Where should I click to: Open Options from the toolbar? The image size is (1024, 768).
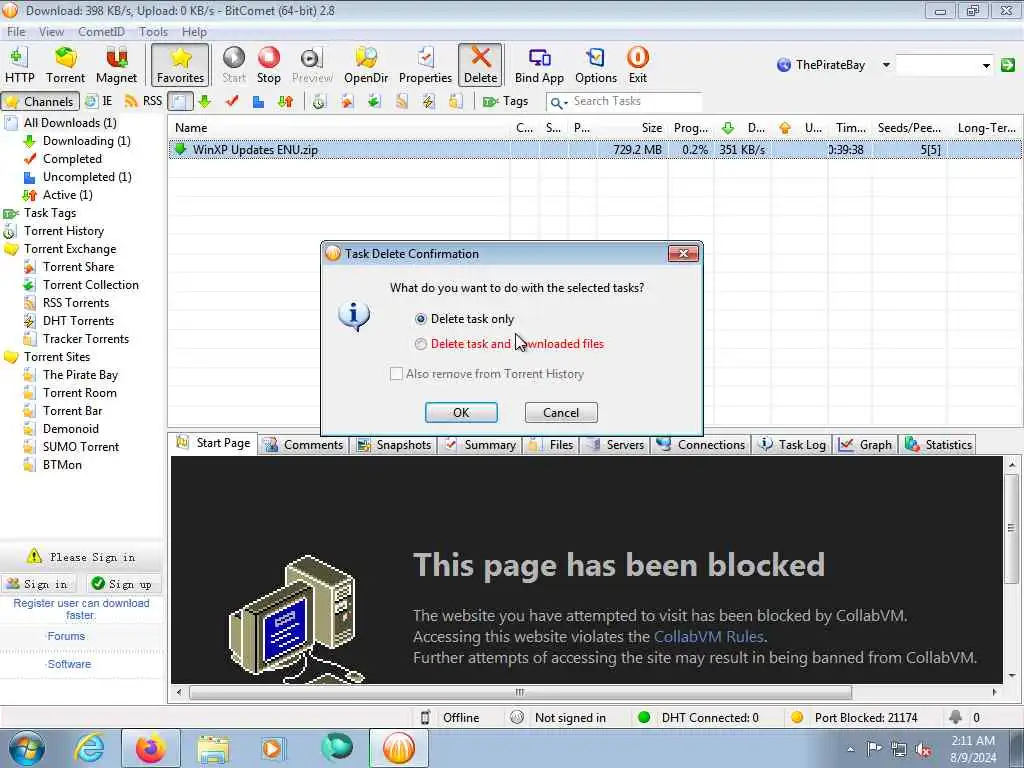pyautogui.click(x=596, y=65)
